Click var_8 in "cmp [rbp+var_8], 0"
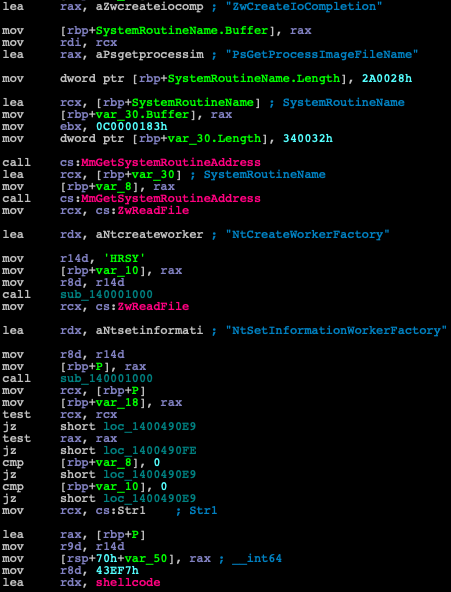451x592 pixels. click(114, 462)
